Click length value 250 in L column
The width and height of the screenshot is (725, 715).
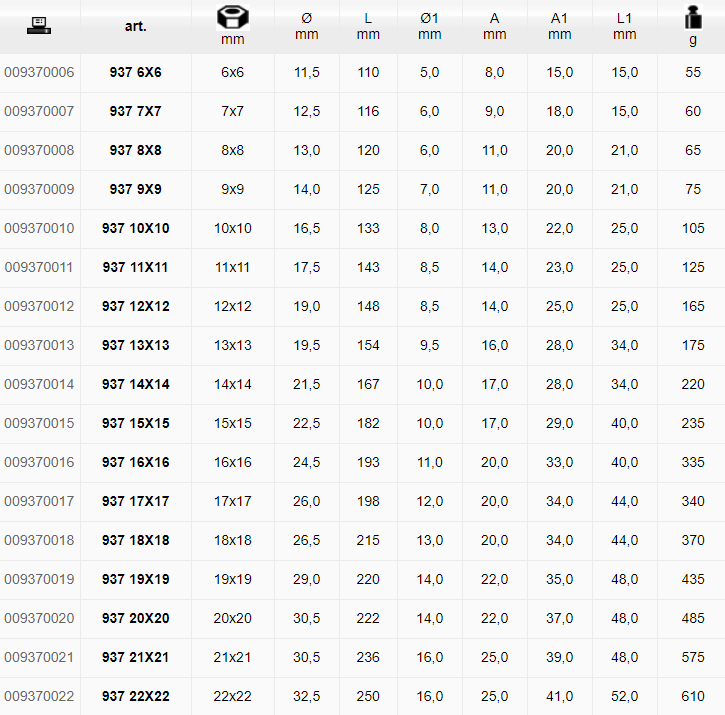pyautogui.click(x=368, y=696)
